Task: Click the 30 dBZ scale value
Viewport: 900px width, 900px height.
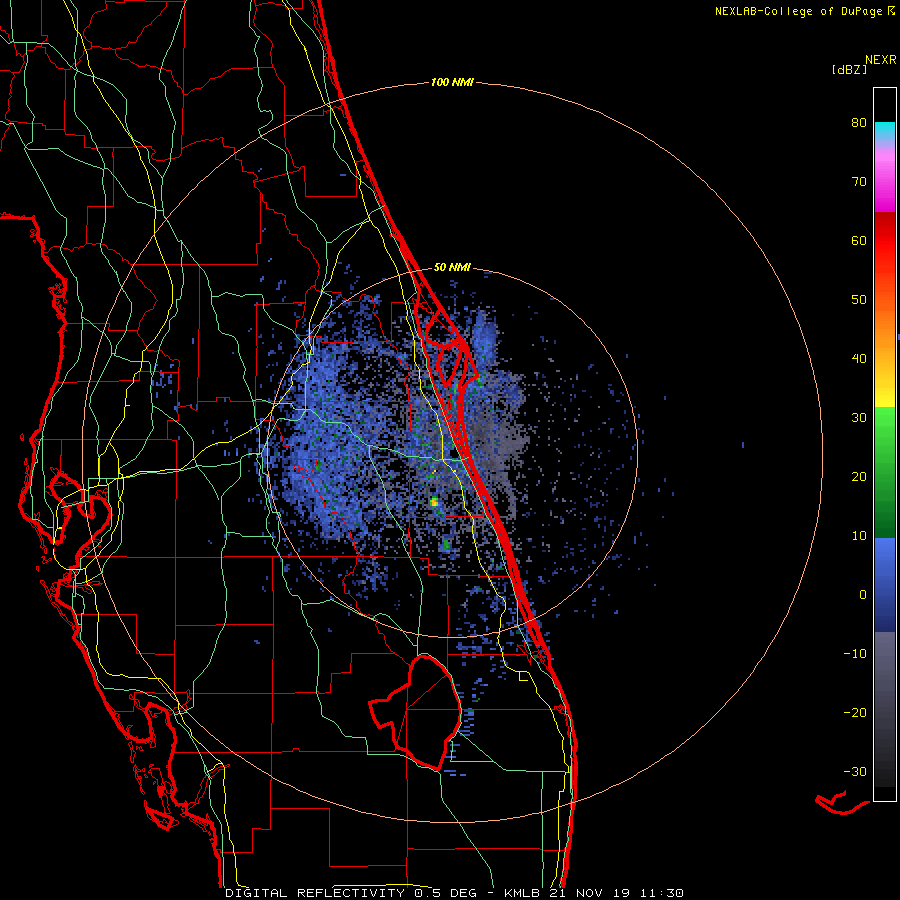Action: click(859, 418)
